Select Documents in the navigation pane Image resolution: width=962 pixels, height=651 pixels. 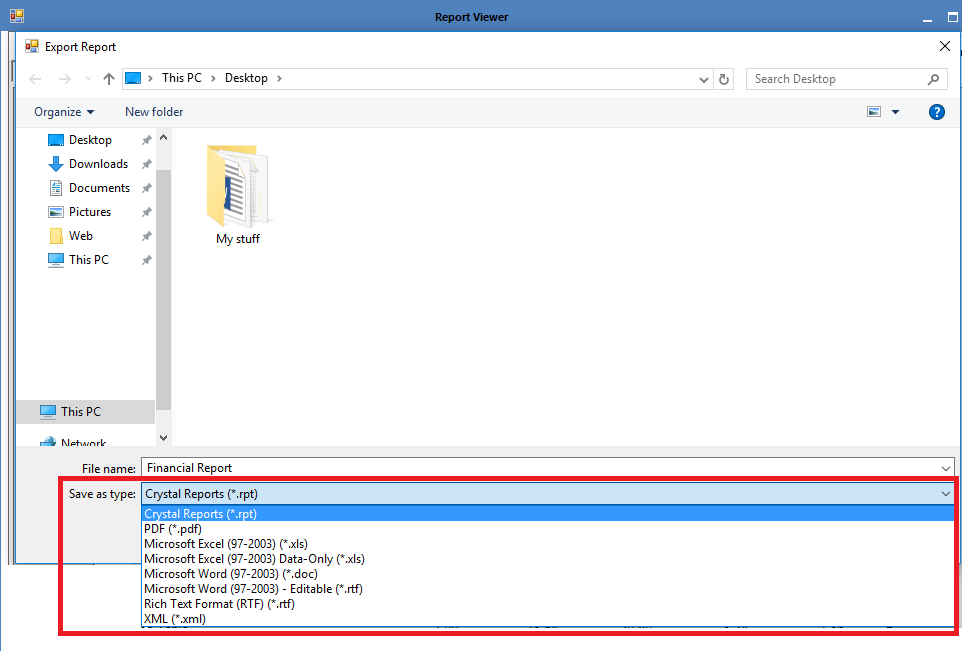[99, 188]
